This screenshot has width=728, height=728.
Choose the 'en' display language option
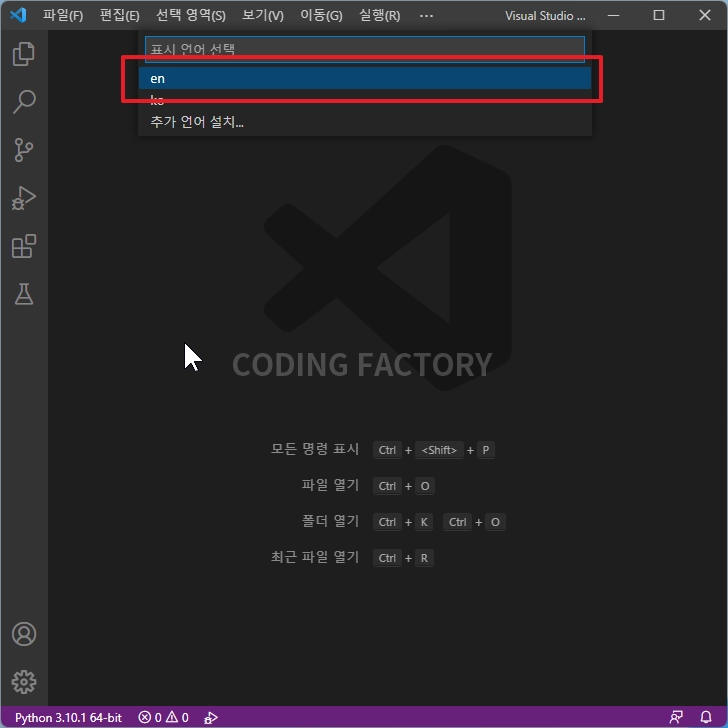tap(365, 78)
